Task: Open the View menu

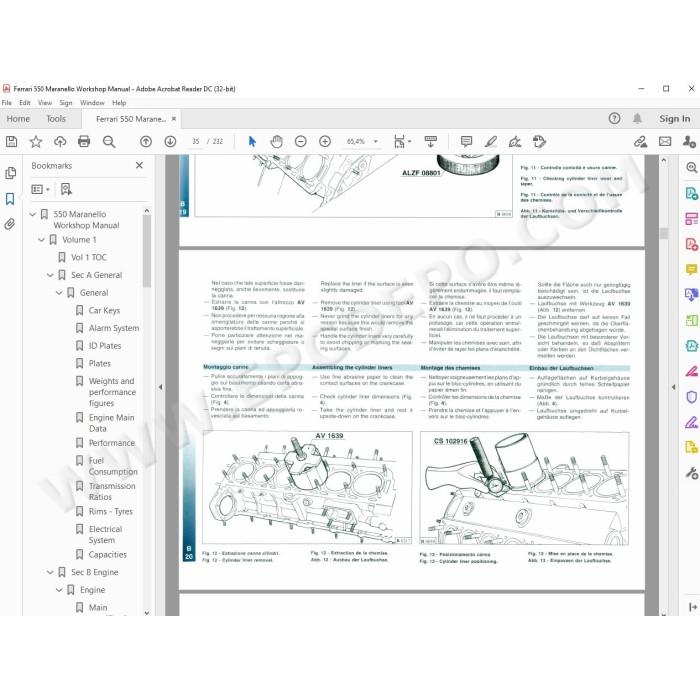Action: pos(45,103)
